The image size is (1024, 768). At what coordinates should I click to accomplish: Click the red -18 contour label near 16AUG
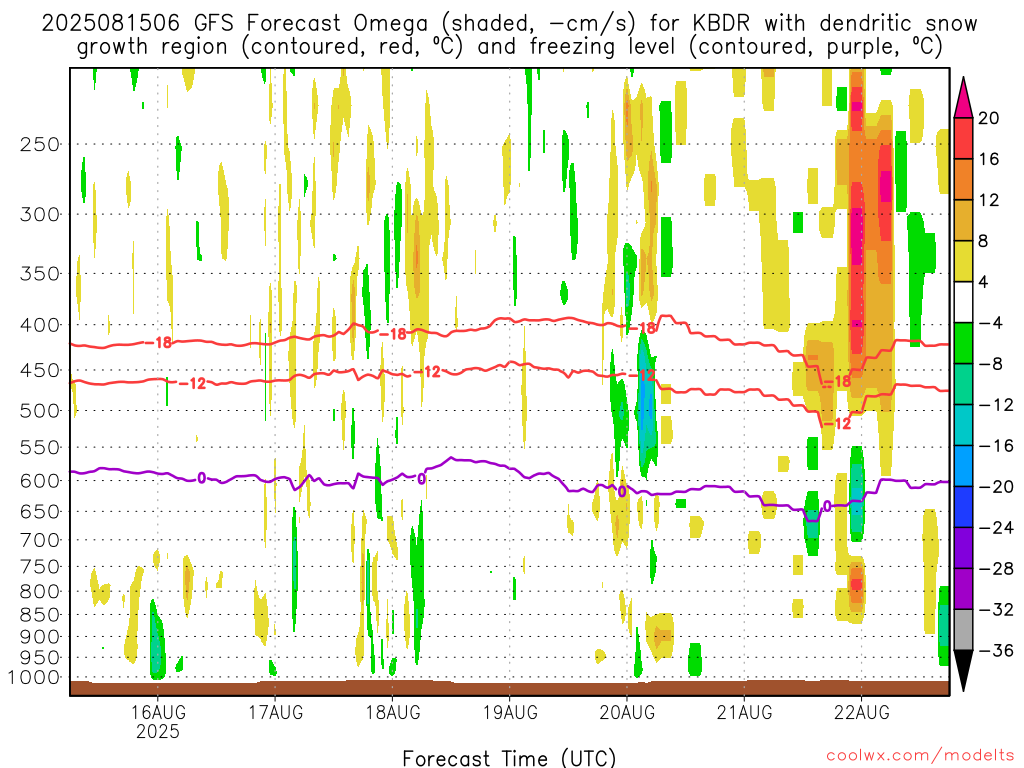pos(158,342)
